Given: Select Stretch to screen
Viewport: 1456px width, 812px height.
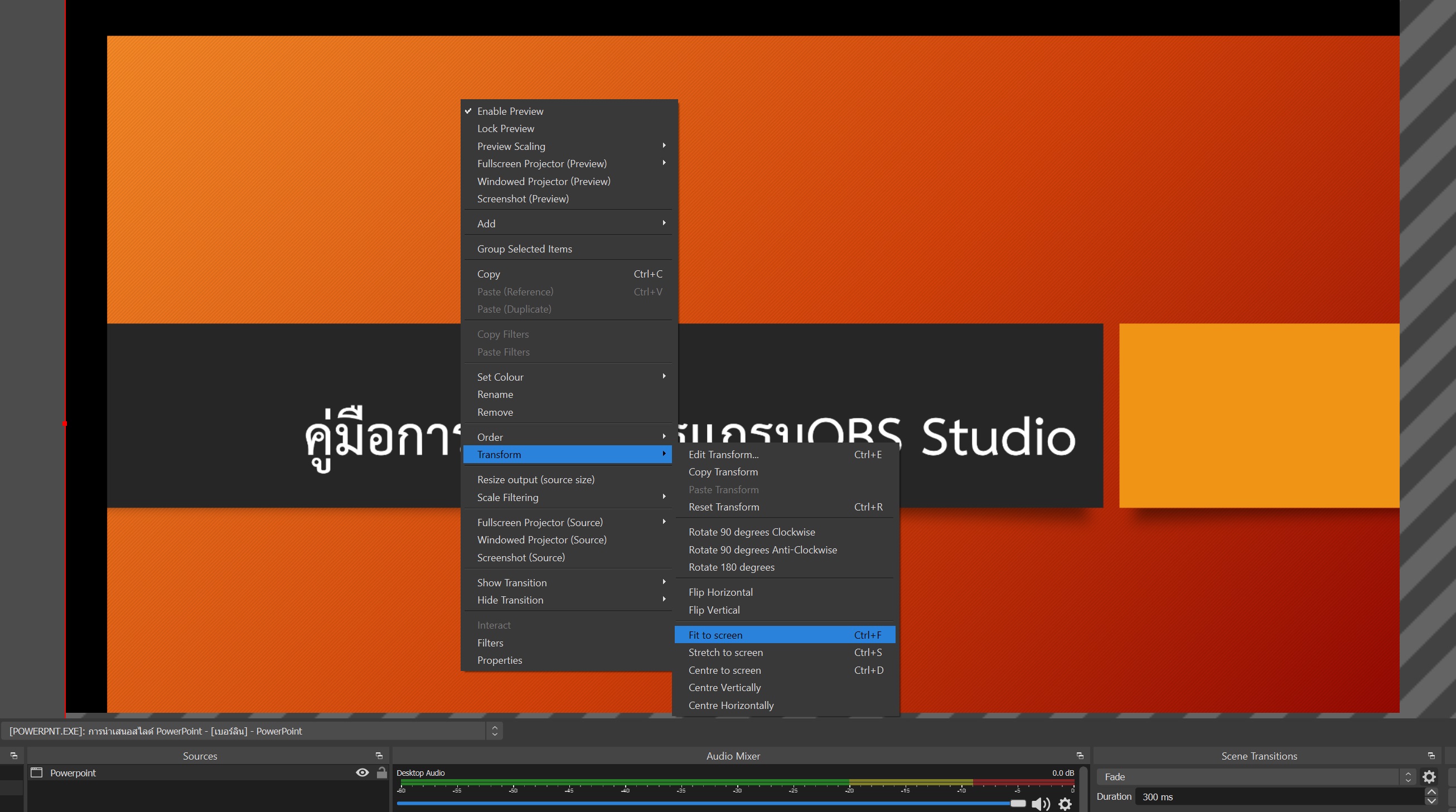Looking at the screenshot, I should click(785, 653).
